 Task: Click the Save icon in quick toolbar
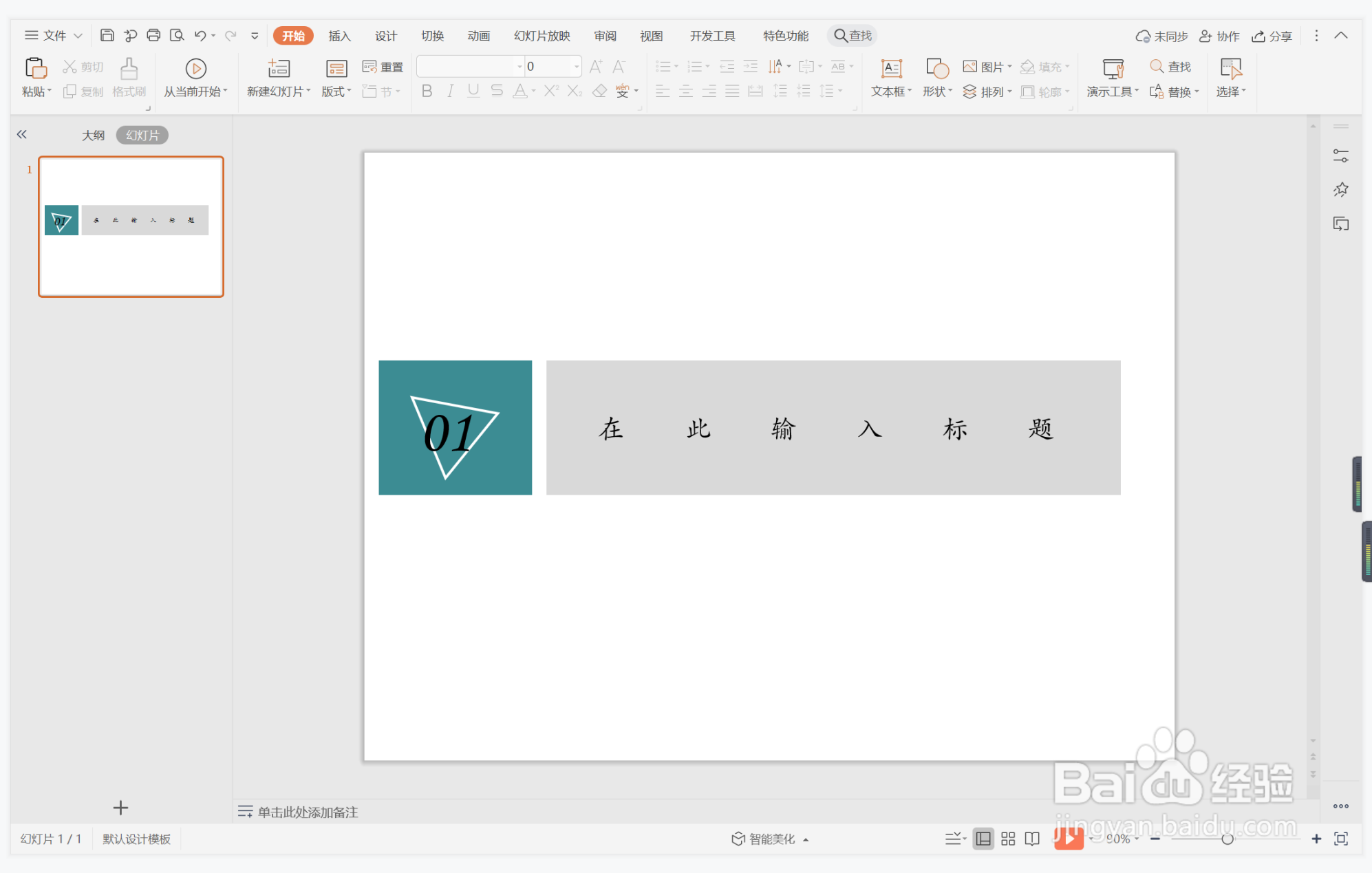coord(107,35)
